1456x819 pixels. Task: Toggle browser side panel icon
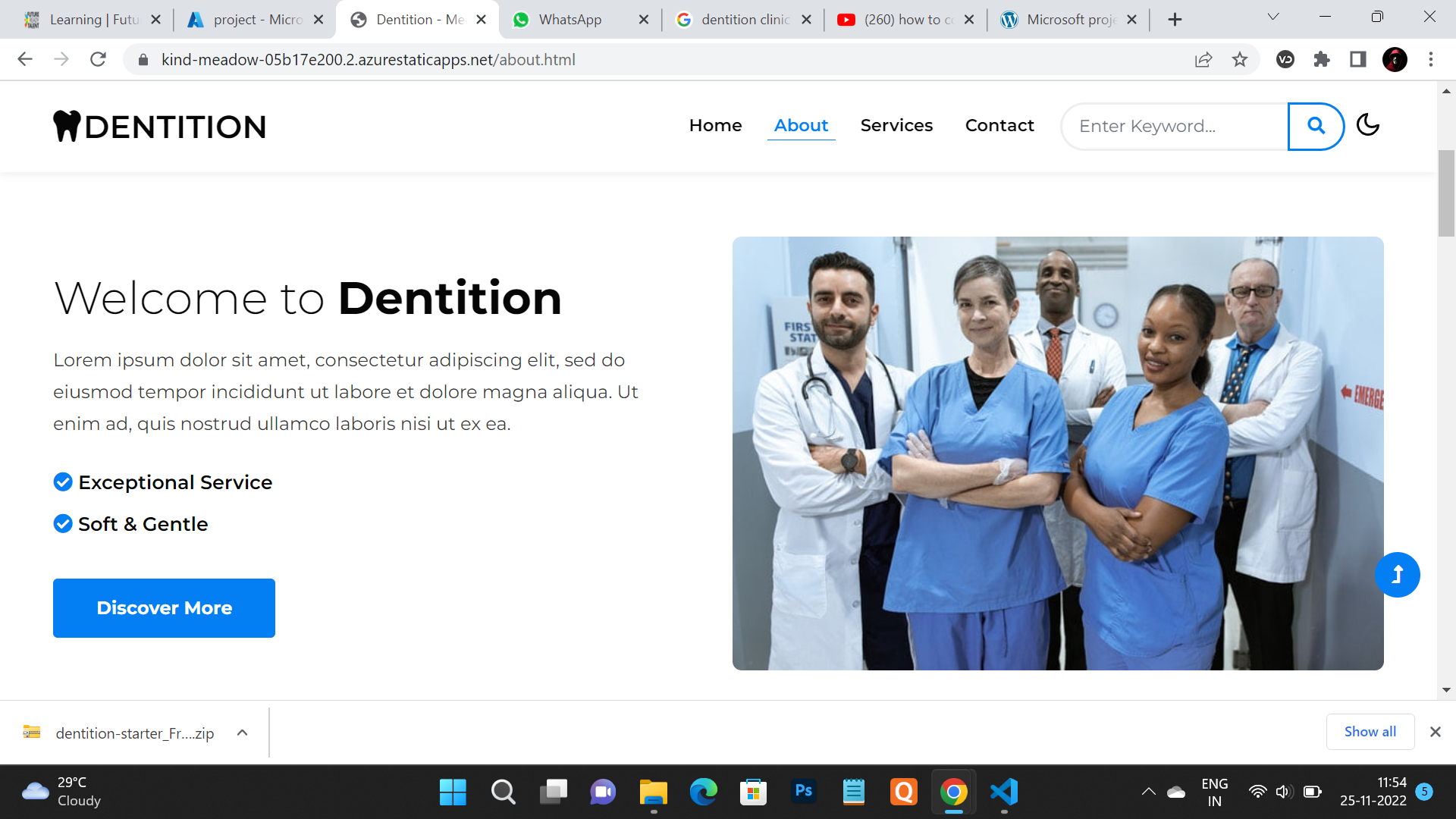pyautogui.click(x=1357, y=59)
